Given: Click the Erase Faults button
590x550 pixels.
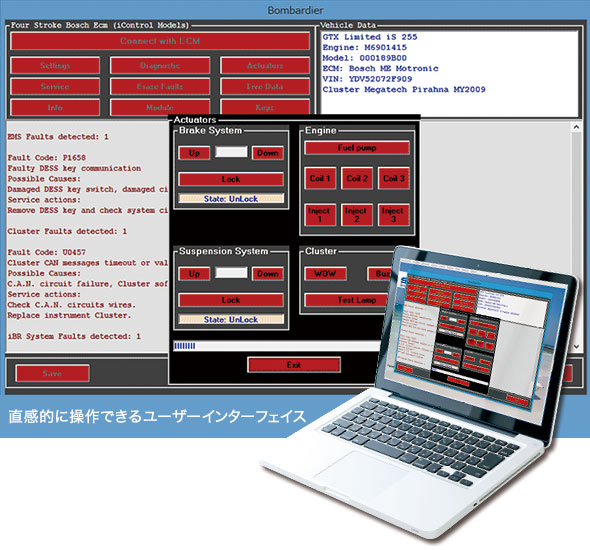Looking at the screenshot, I should pyautogui.click(x=160, y=87).
